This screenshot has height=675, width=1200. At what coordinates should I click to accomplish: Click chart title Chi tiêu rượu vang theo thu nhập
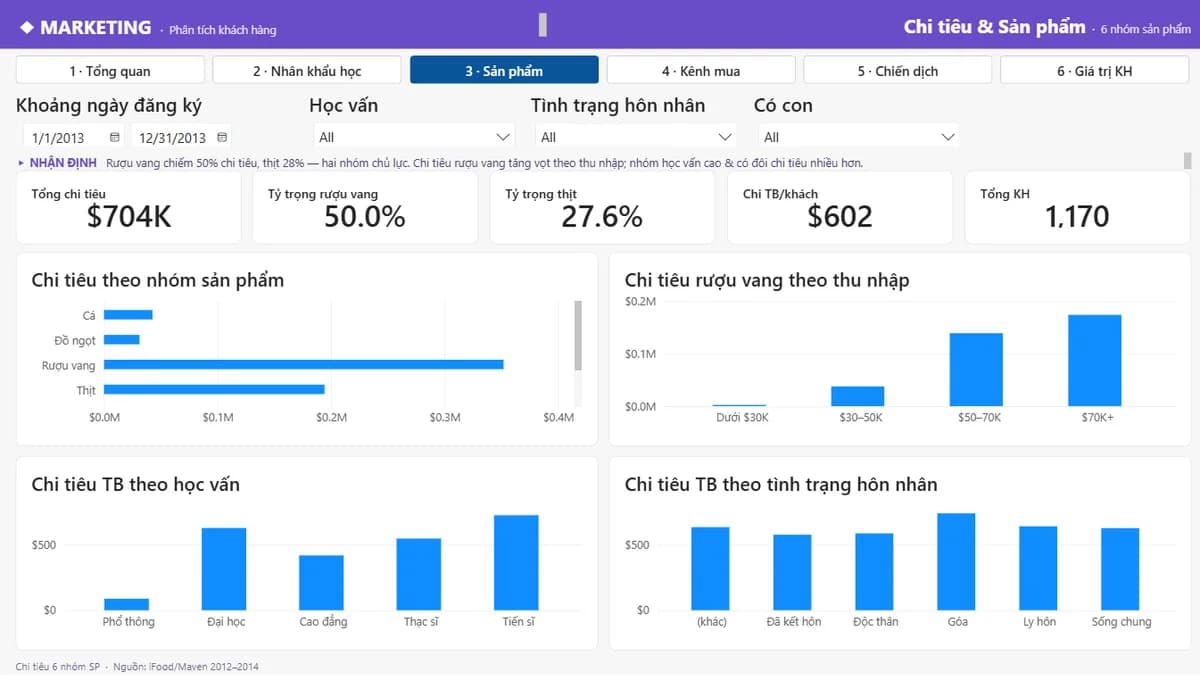[x=767, y=281]
